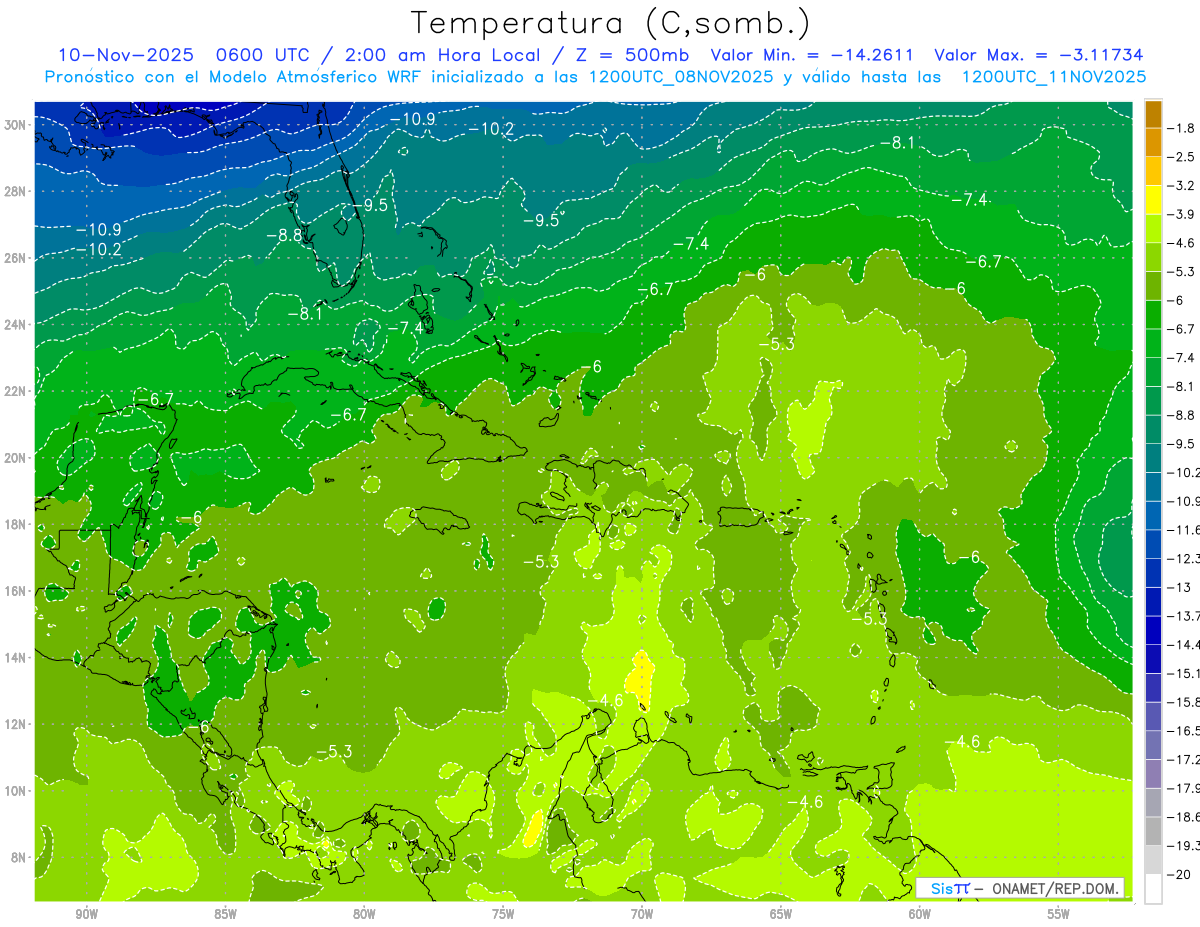Click the "22N" latitude axis label
The width and height of the screenshot is (1200, 927).
(16, 391)
